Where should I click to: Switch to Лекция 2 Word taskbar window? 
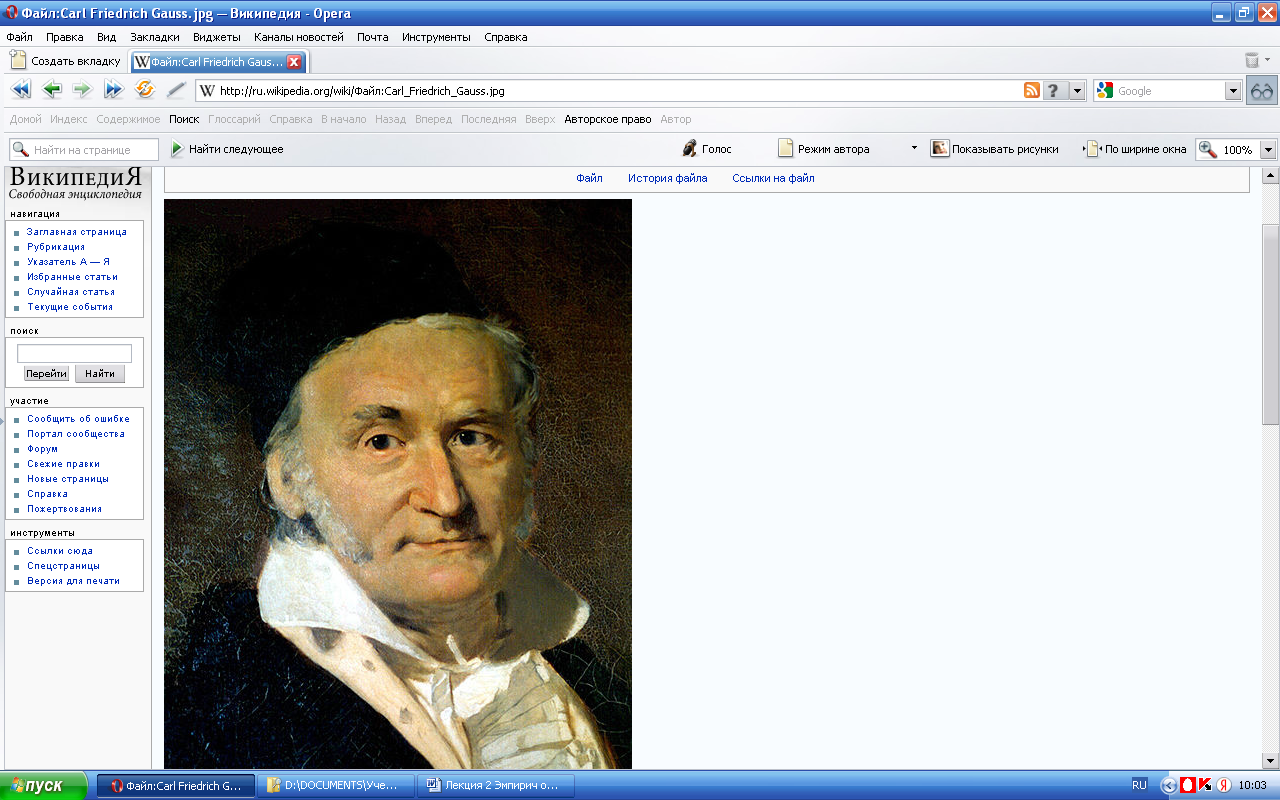497,785
